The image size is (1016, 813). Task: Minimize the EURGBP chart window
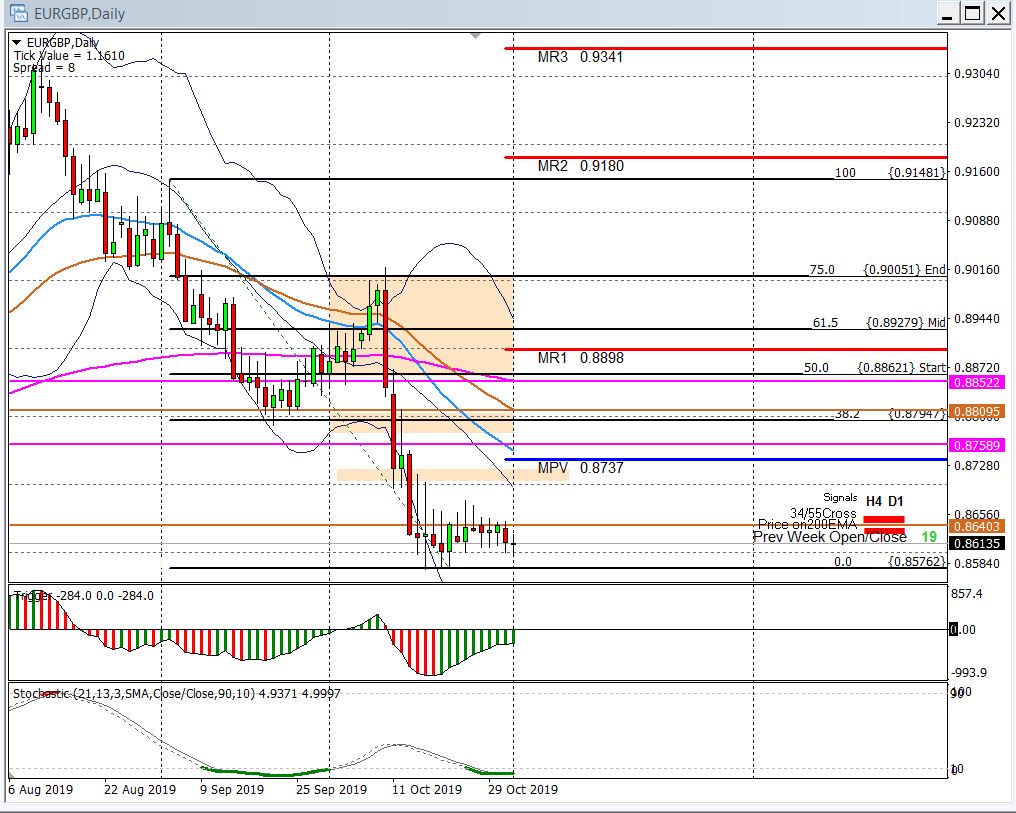pos(948,13)
